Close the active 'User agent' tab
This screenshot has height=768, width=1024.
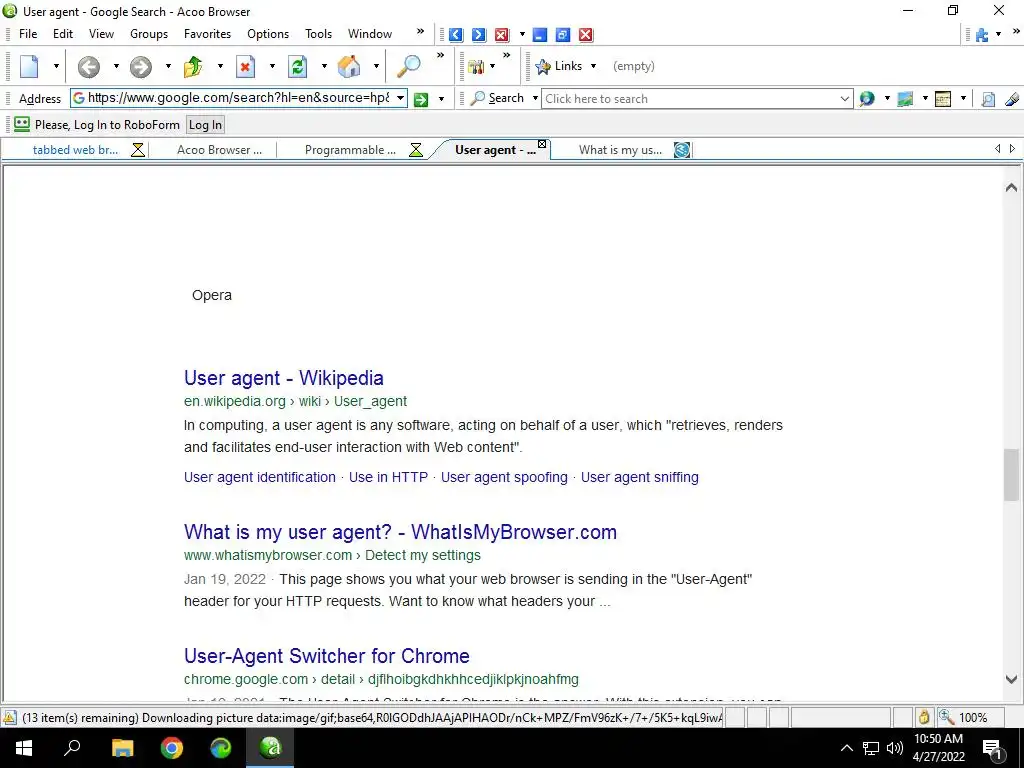click(542, 144)
